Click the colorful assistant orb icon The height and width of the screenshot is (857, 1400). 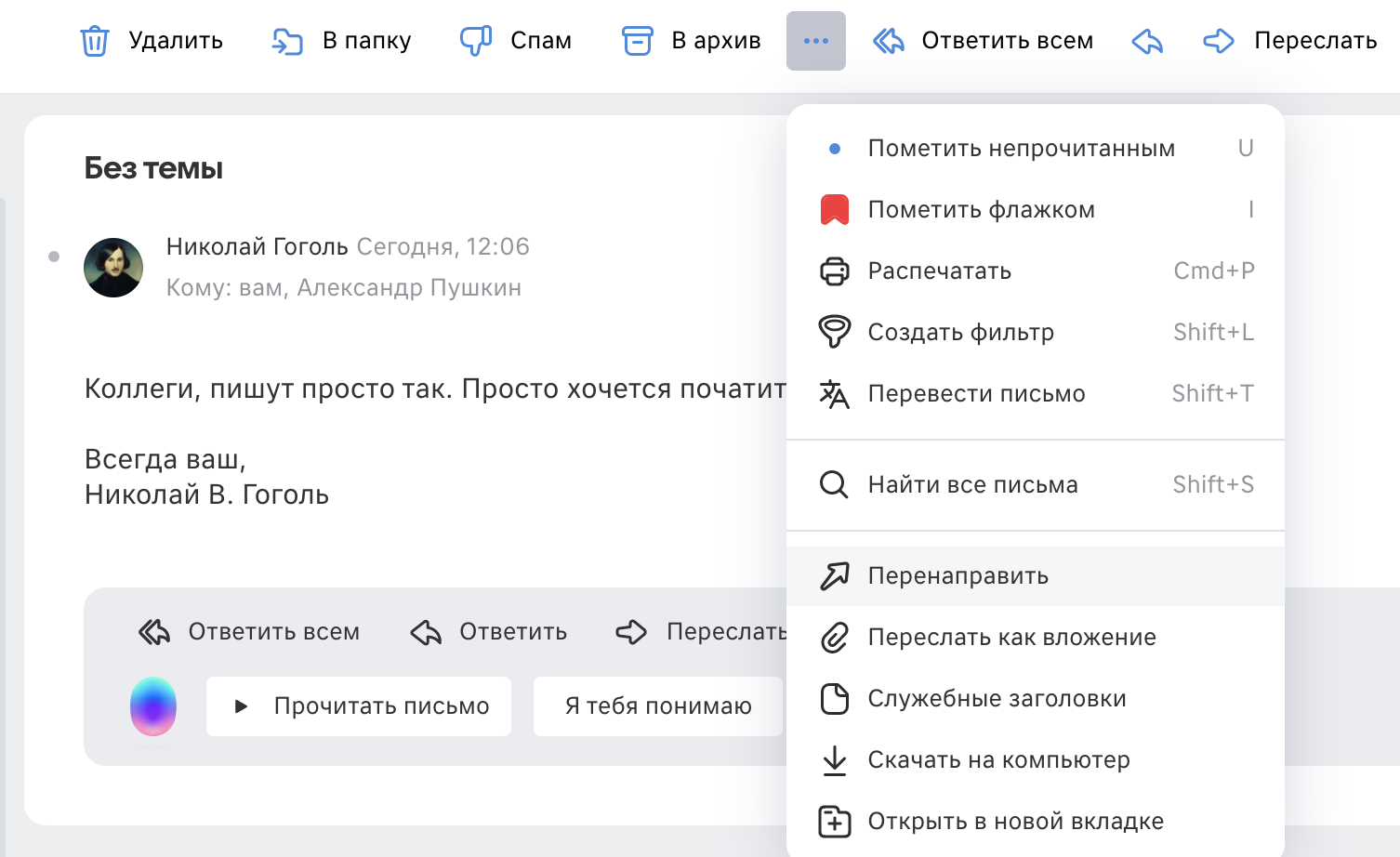pyautogui.click(x=153, y=706)
